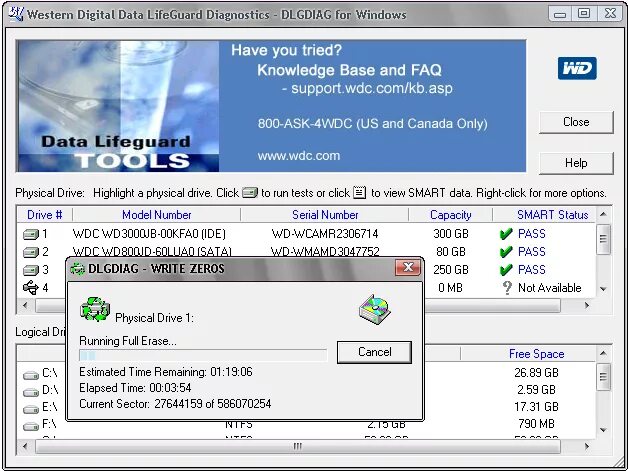The width and height of the screenshot is (628, 471).
Task: Click the WD logo
Action: [577, 68]
